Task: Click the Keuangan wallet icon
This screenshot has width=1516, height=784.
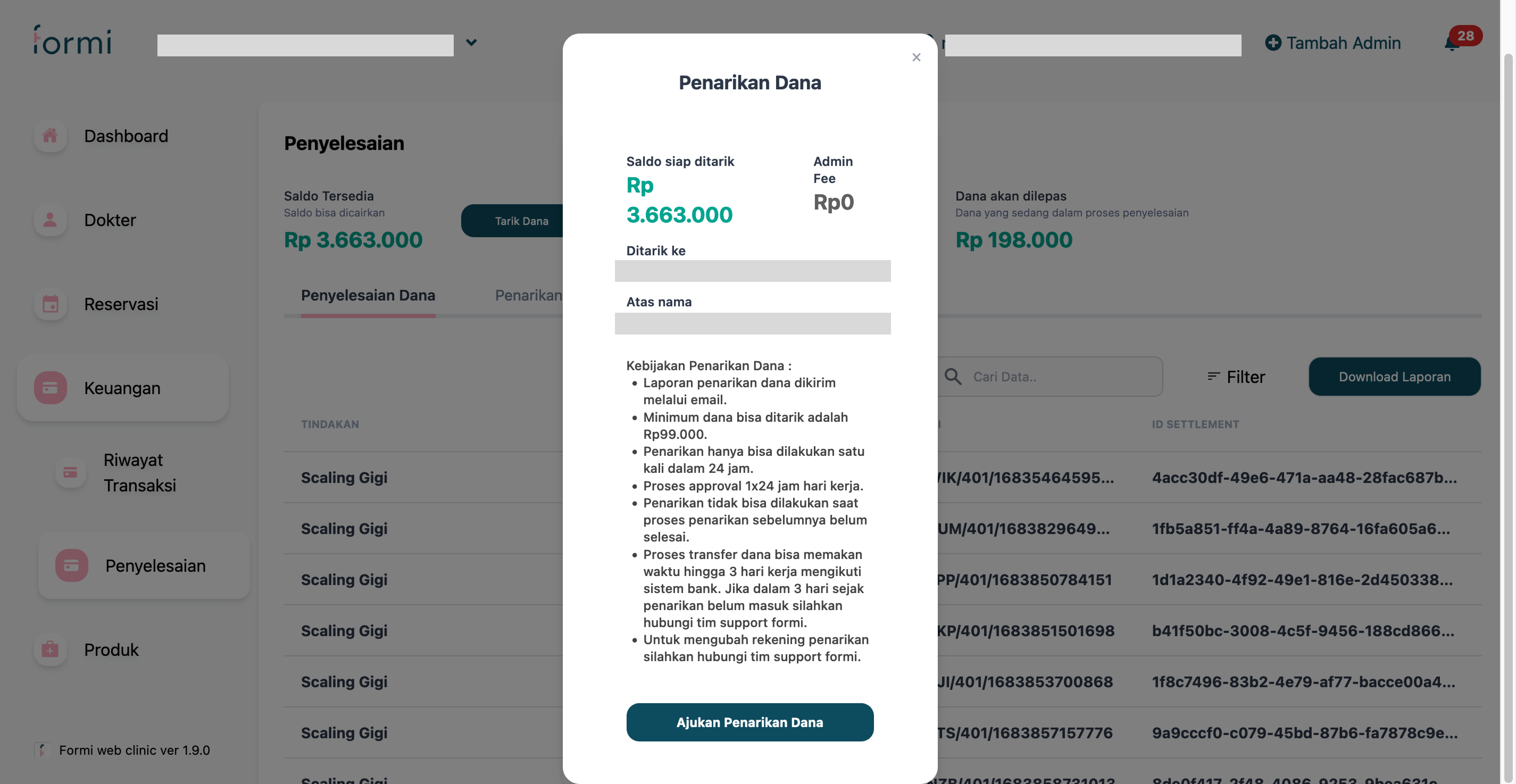Action: tap(50, 388)
